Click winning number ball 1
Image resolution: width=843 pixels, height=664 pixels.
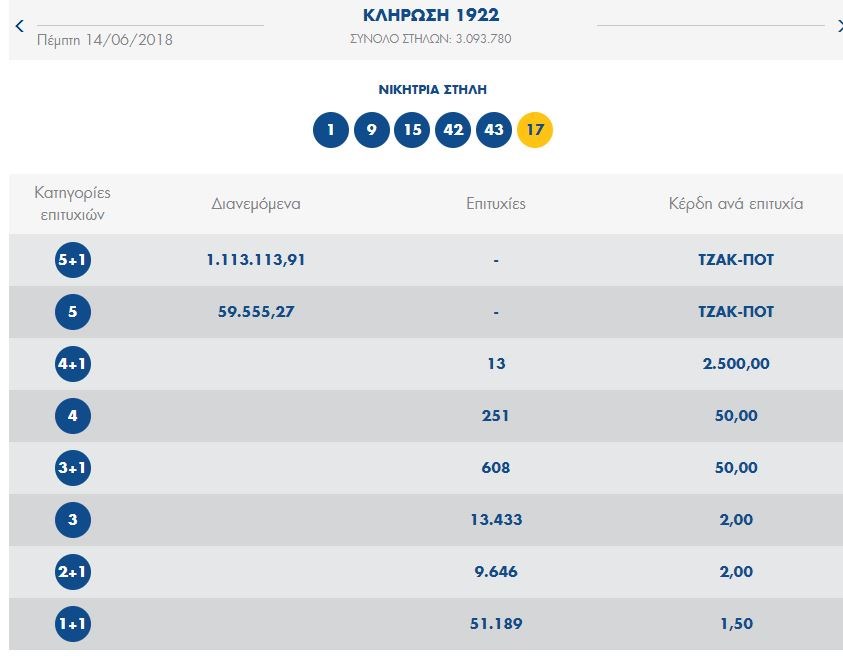[x=330, y=130]
